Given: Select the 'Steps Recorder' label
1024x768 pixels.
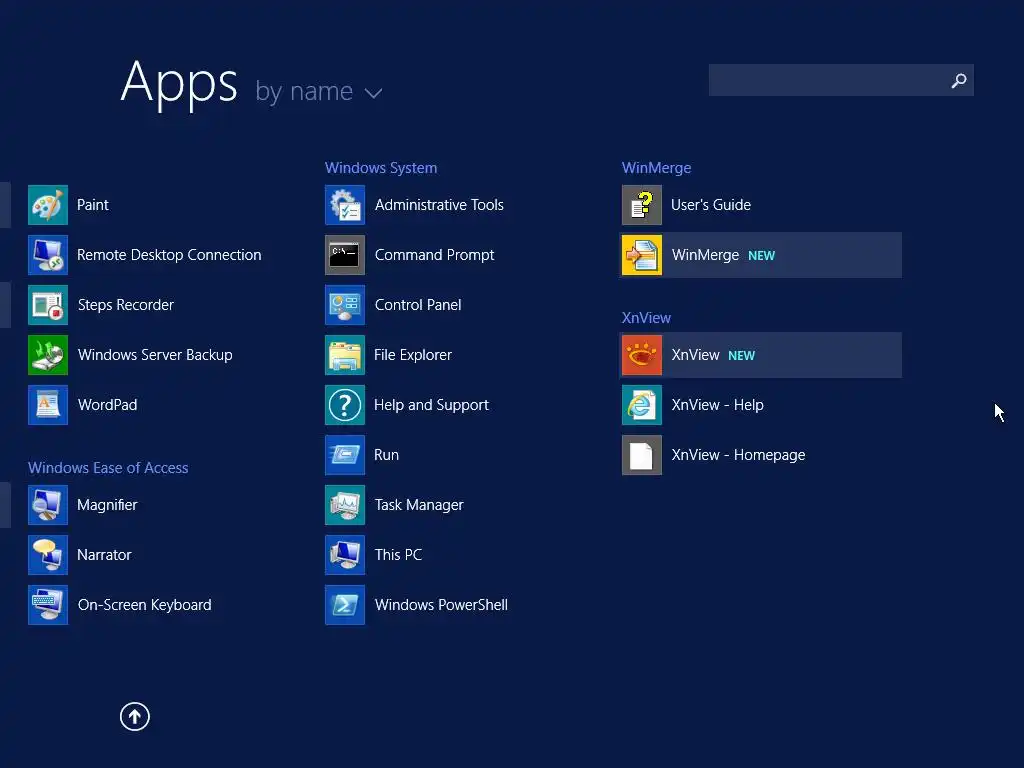Looking at the screenshot, I should point(125,305).
